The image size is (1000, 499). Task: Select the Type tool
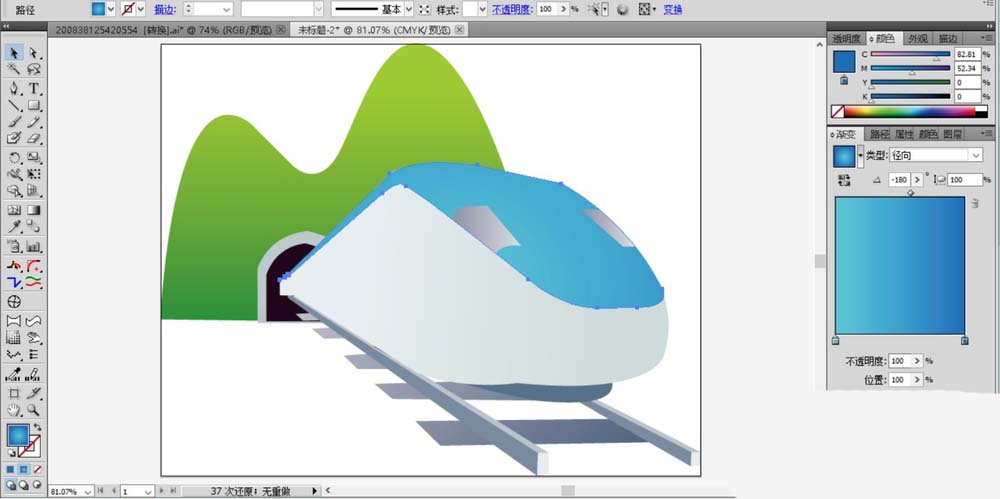[x=34, y=88]
